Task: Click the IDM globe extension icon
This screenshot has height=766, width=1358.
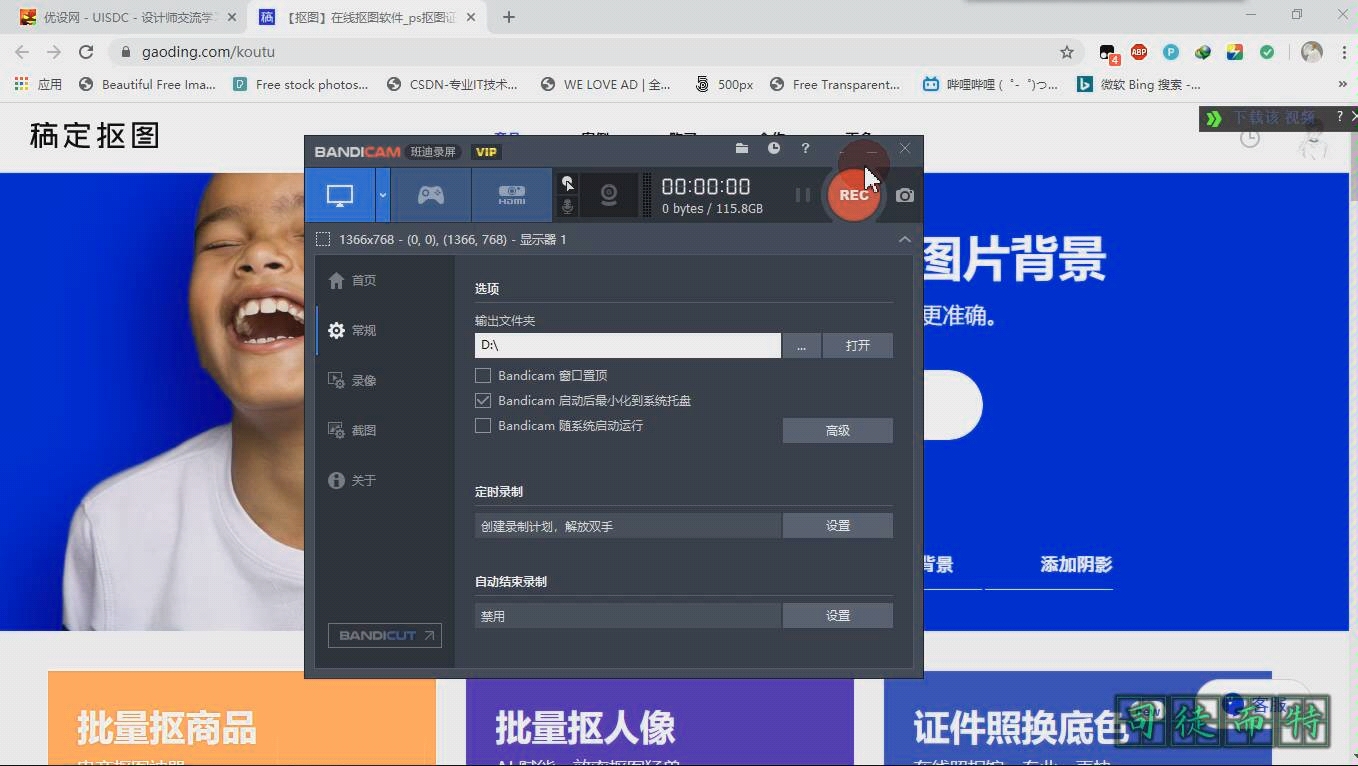Action: pyautogui.click(x=1203, y=52)
